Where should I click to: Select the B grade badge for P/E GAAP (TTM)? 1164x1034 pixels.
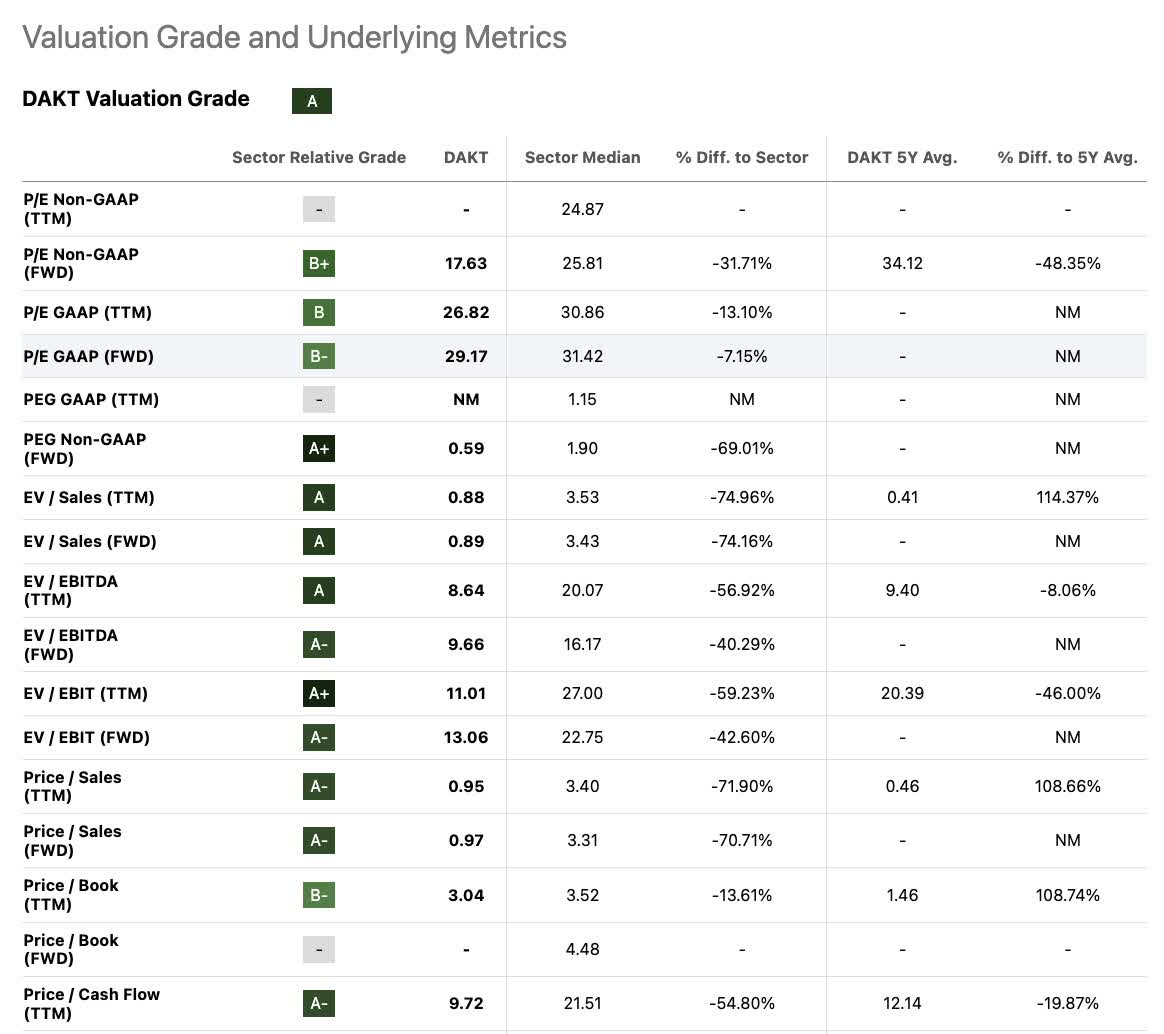(319, 312)
